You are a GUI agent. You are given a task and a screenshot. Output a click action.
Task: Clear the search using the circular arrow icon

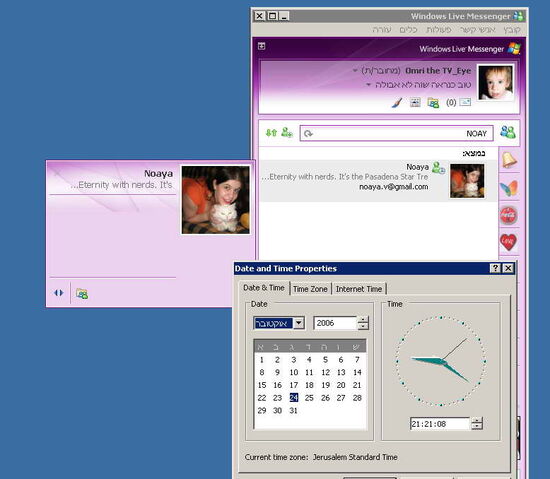(x=308, y=134)
